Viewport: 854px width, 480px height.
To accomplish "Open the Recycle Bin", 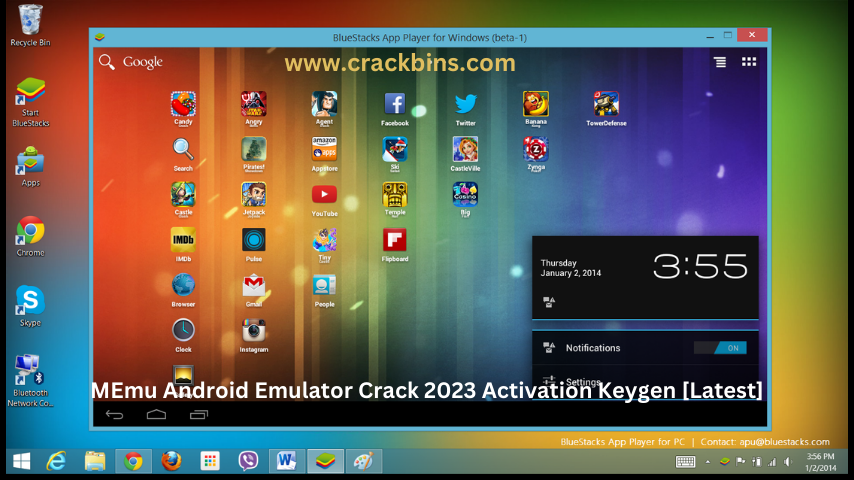I will click(x=30, y=26).
